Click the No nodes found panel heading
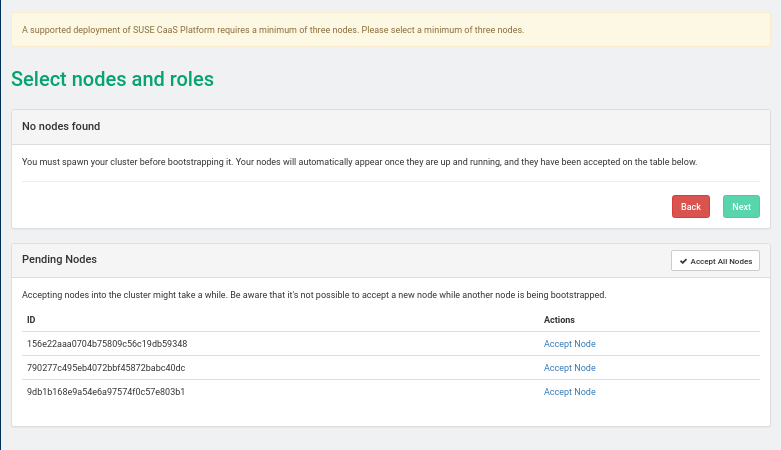This screenshot has width=781, height=450. click(61, 127)
